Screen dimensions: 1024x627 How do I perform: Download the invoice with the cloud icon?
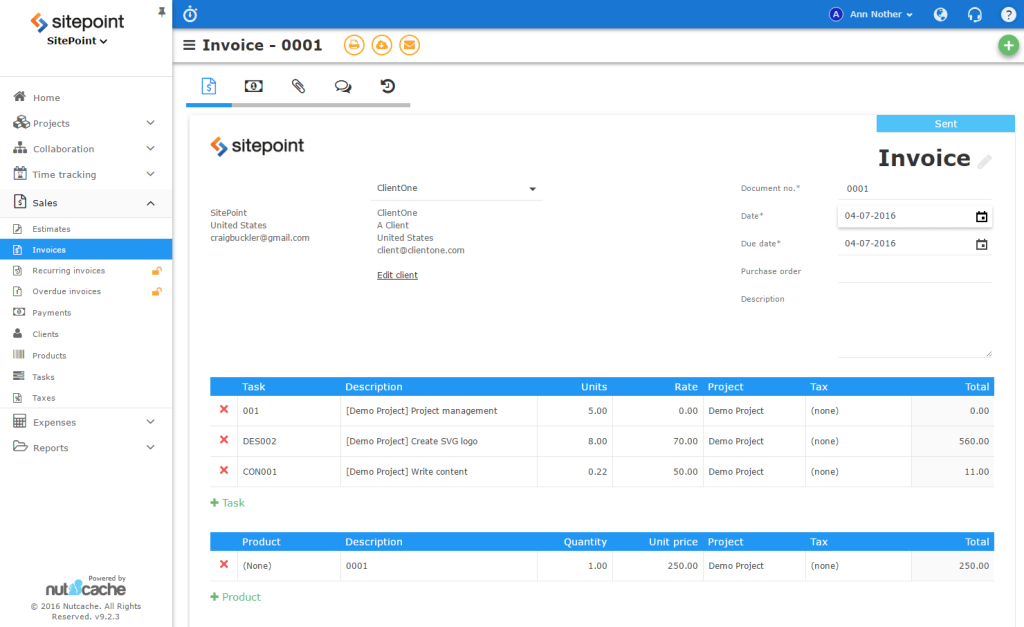coord(381,45)
